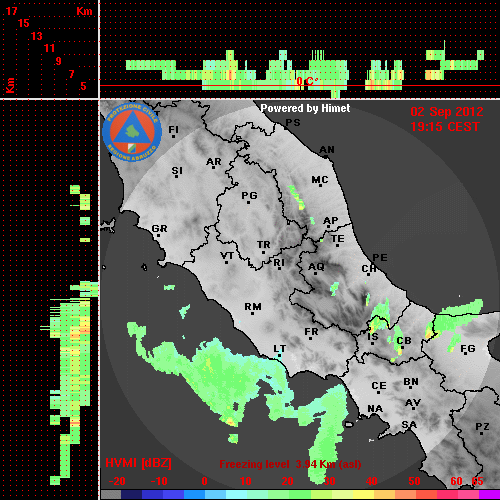This screenshot has width=500, height=500.
Task: Click the rotated vertical 'Km' axis label
Action: click(11, 85)
